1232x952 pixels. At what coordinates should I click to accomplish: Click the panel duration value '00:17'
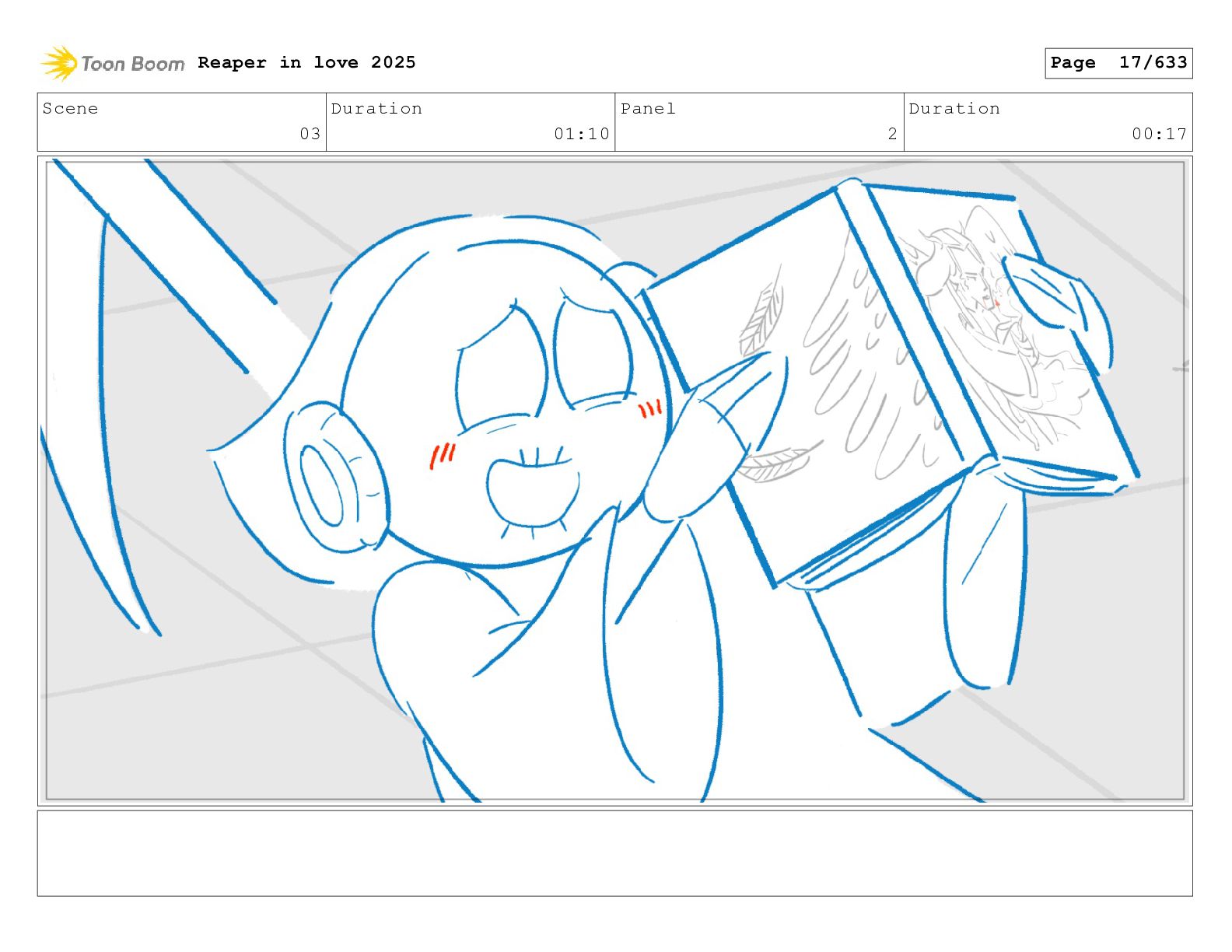[x=1160, y=134]
